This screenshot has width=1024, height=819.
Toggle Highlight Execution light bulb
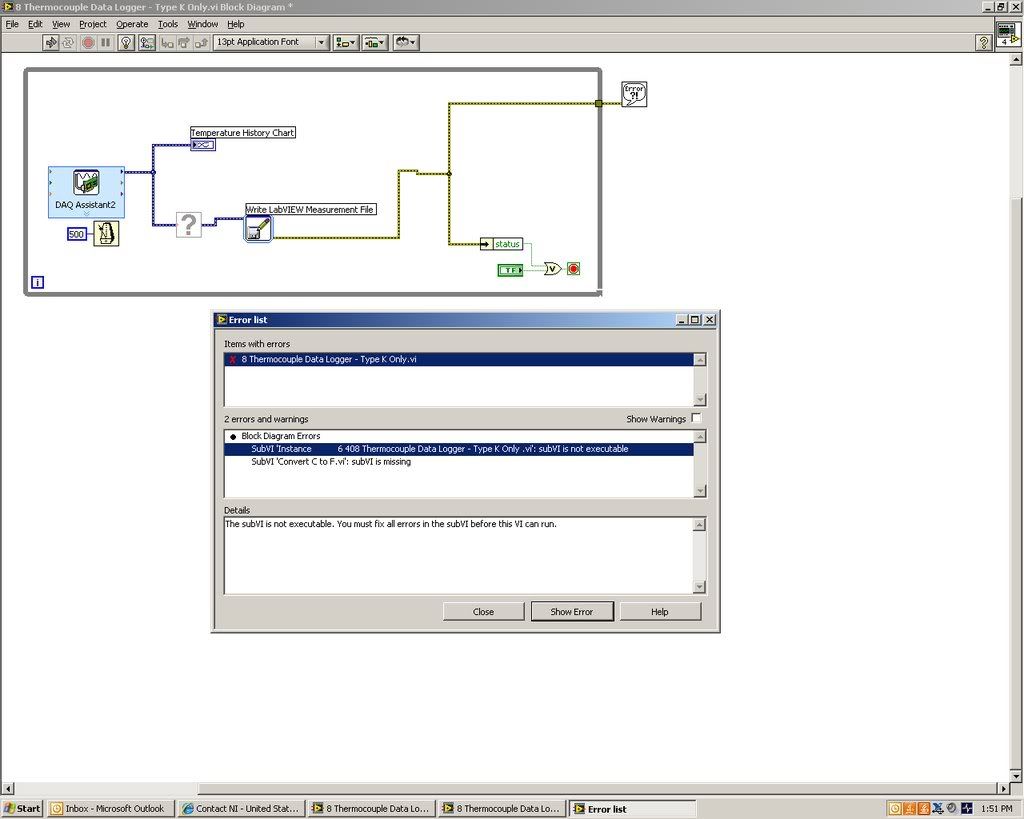126,42
